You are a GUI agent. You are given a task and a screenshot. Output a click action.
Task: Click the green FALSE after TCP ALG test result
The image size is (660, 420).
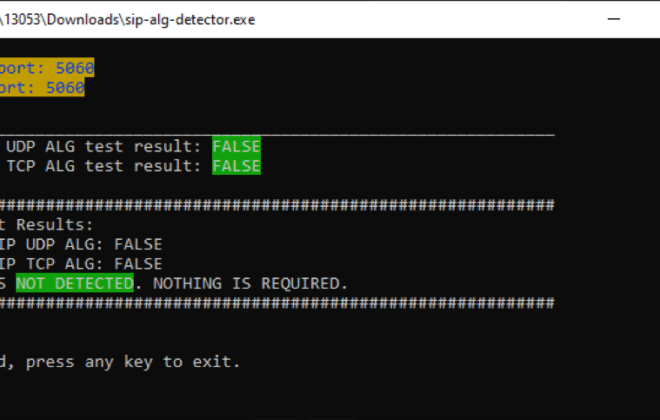[x=237, y=165]
